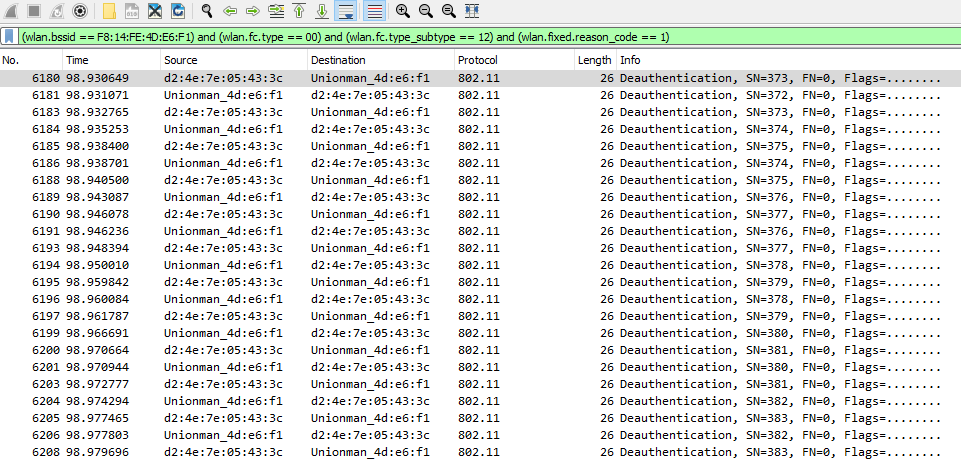961x465 pixels.
Task: Save the capture file icon
Action: click(132, 10)
